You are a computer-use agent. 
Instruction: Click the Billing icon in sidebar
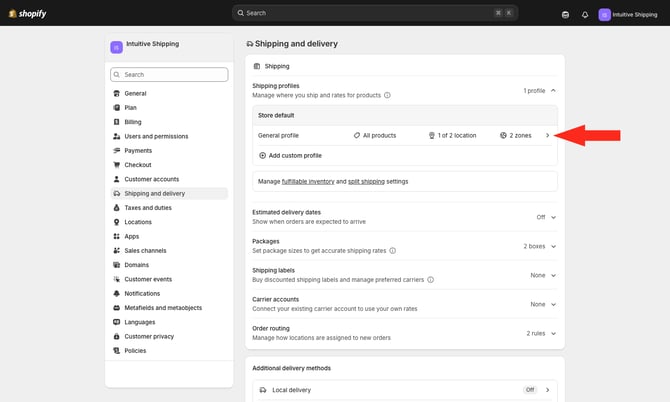pos(116,122)
